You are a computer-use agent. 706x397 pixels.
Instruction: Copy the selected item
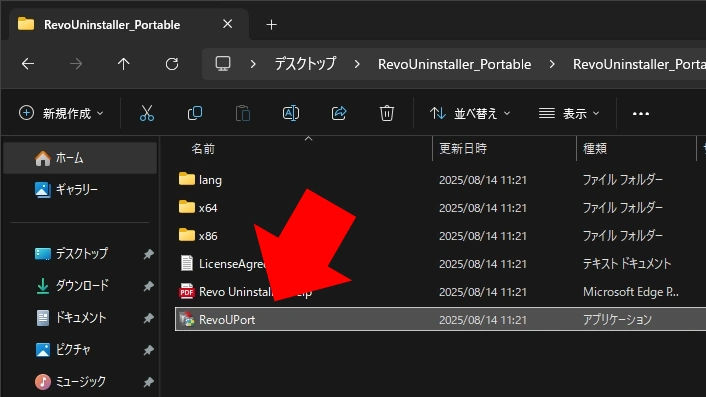point(195,113)
